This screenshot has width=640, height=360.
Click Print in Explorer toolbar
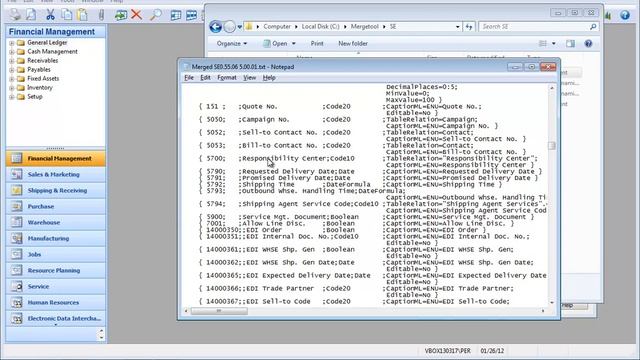(317, 43)
